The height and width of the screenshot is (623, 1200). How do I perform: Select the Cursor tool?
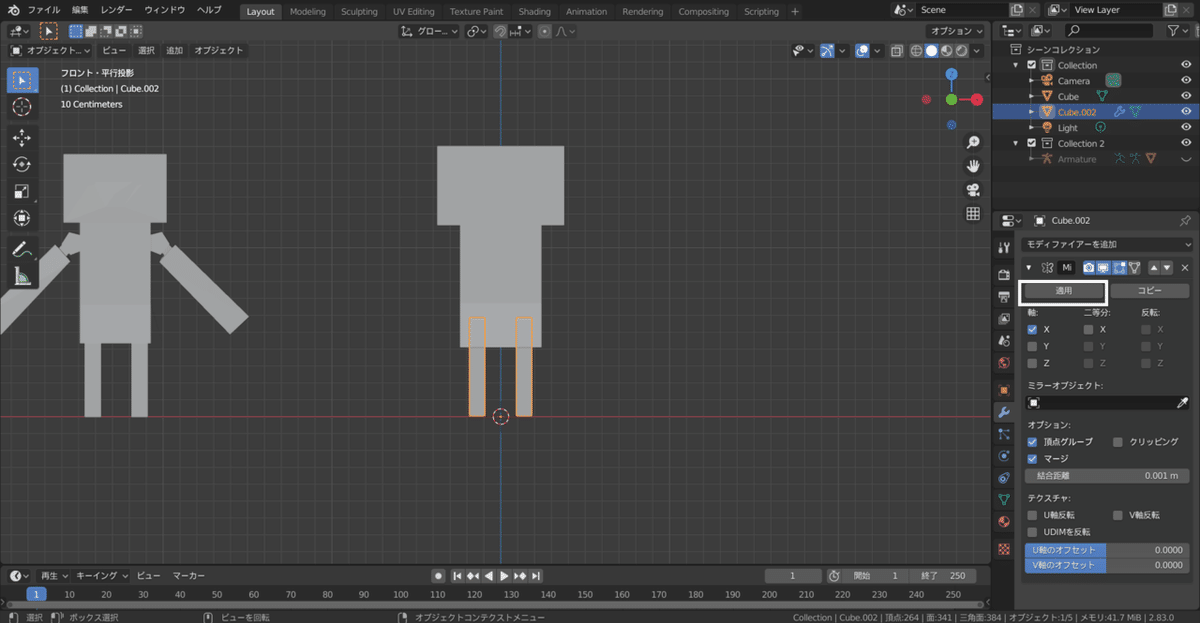22,107
